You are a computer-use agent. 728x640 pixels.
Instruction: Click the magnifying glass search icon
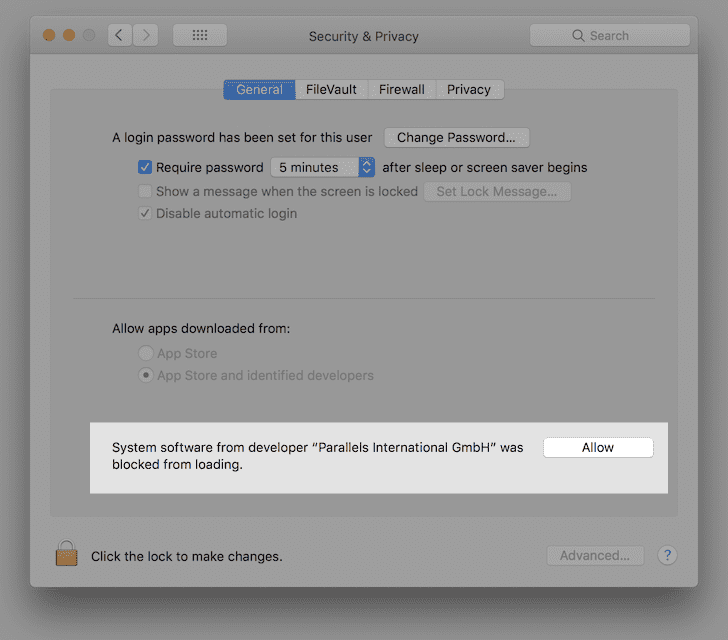click(x=578, y=36)
